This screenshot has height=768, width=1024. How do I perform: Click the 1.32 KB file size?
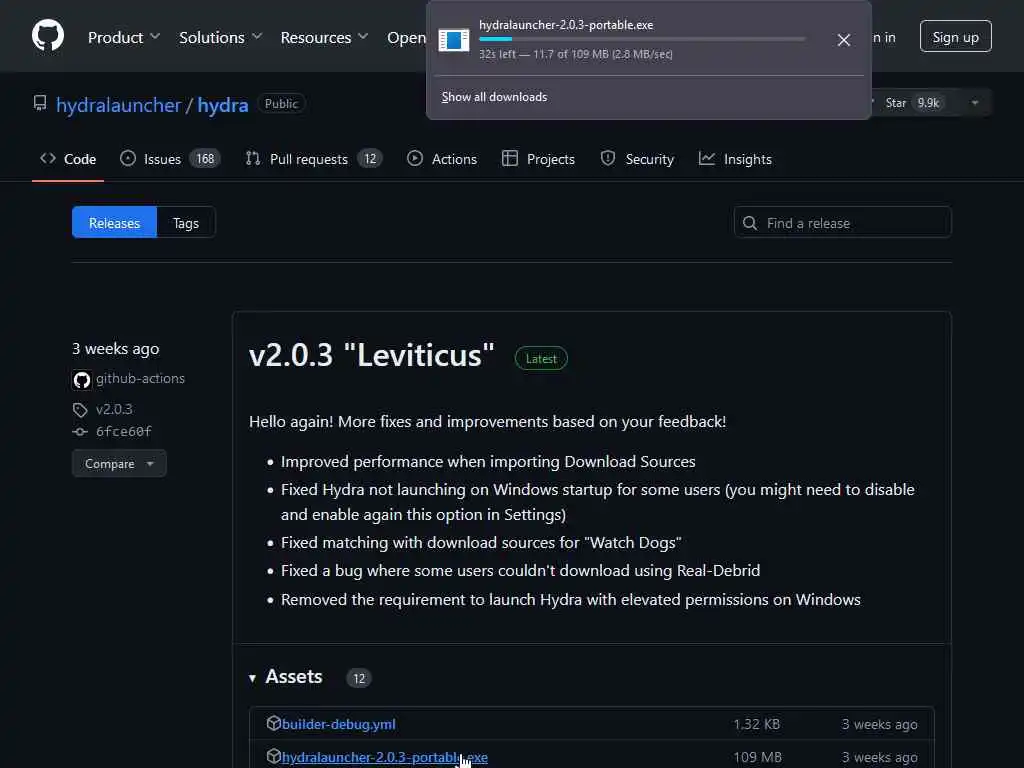(x=756, y=724)
